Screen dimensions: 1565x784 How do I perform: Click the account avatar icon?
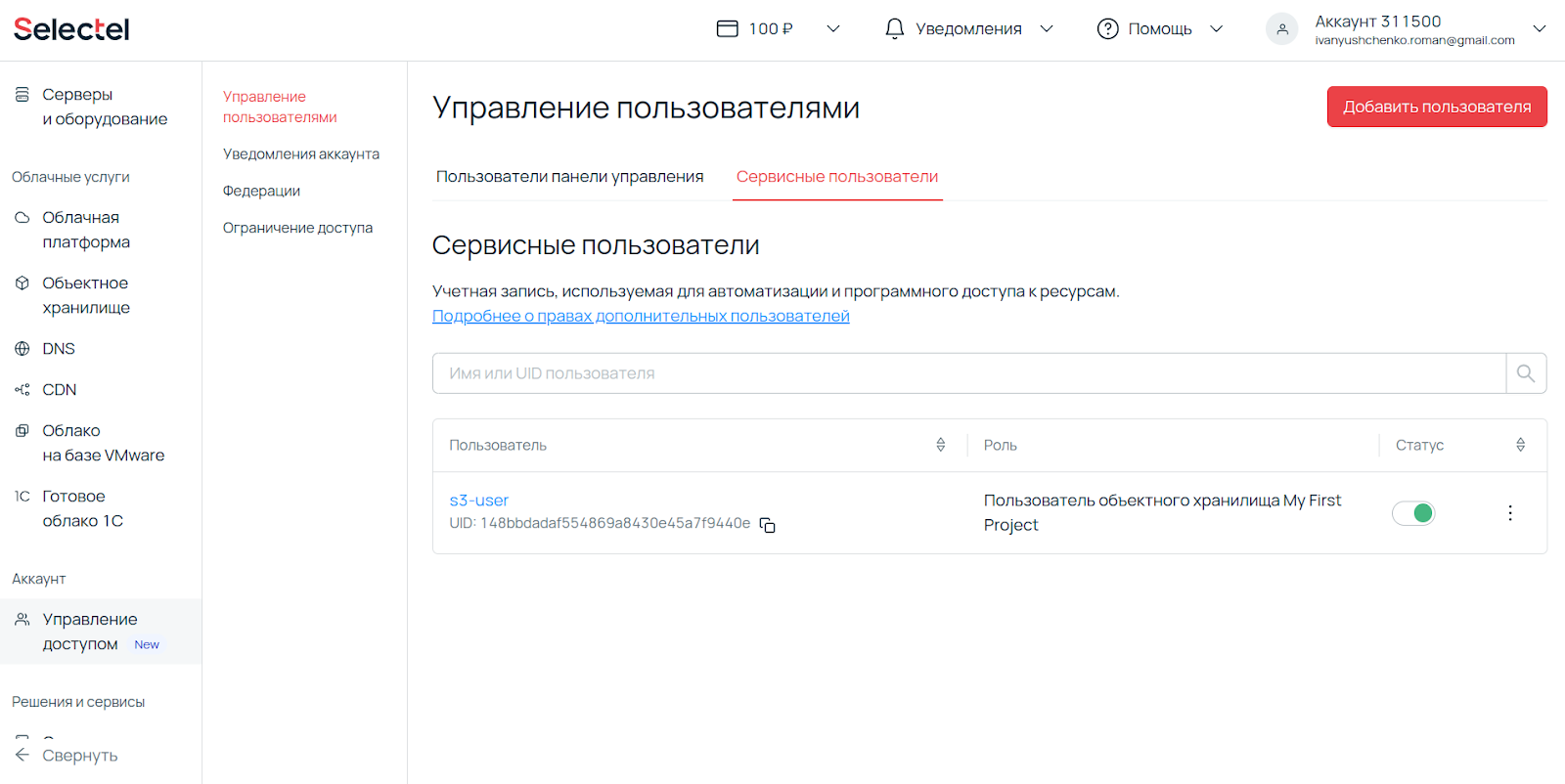coord(1281,29)
